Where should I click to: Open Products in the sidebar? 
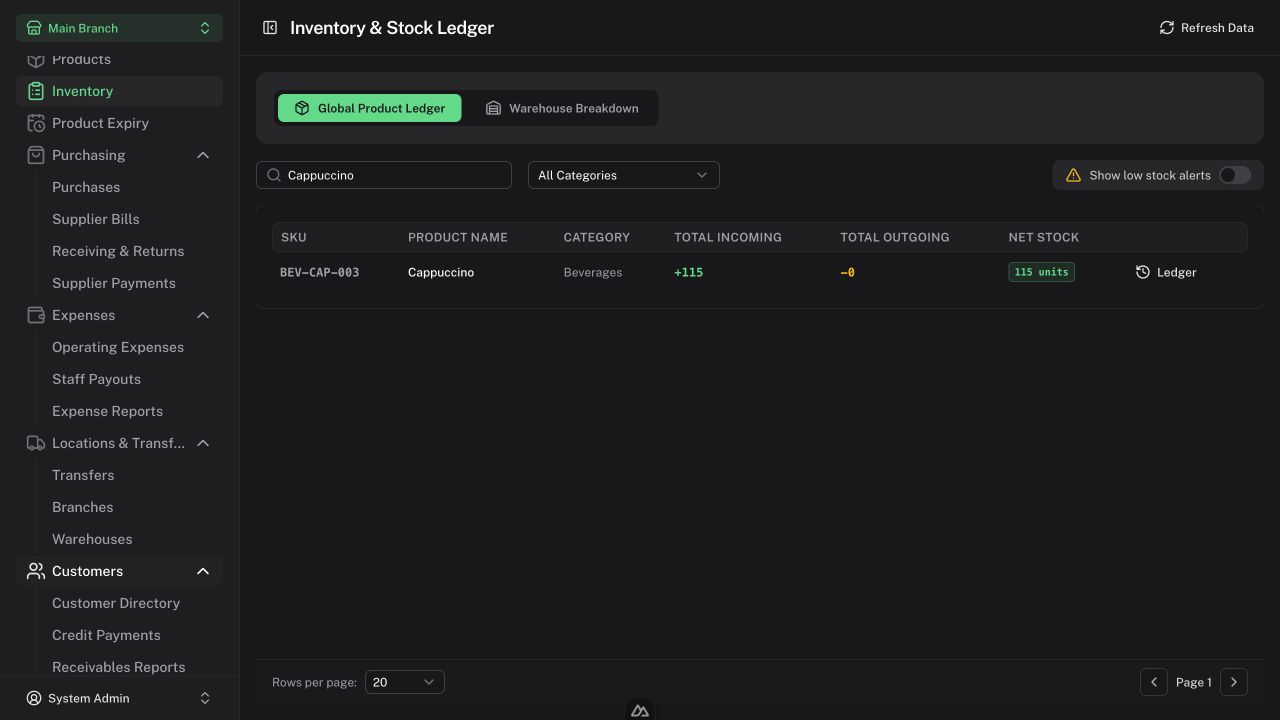pos(119,61)
